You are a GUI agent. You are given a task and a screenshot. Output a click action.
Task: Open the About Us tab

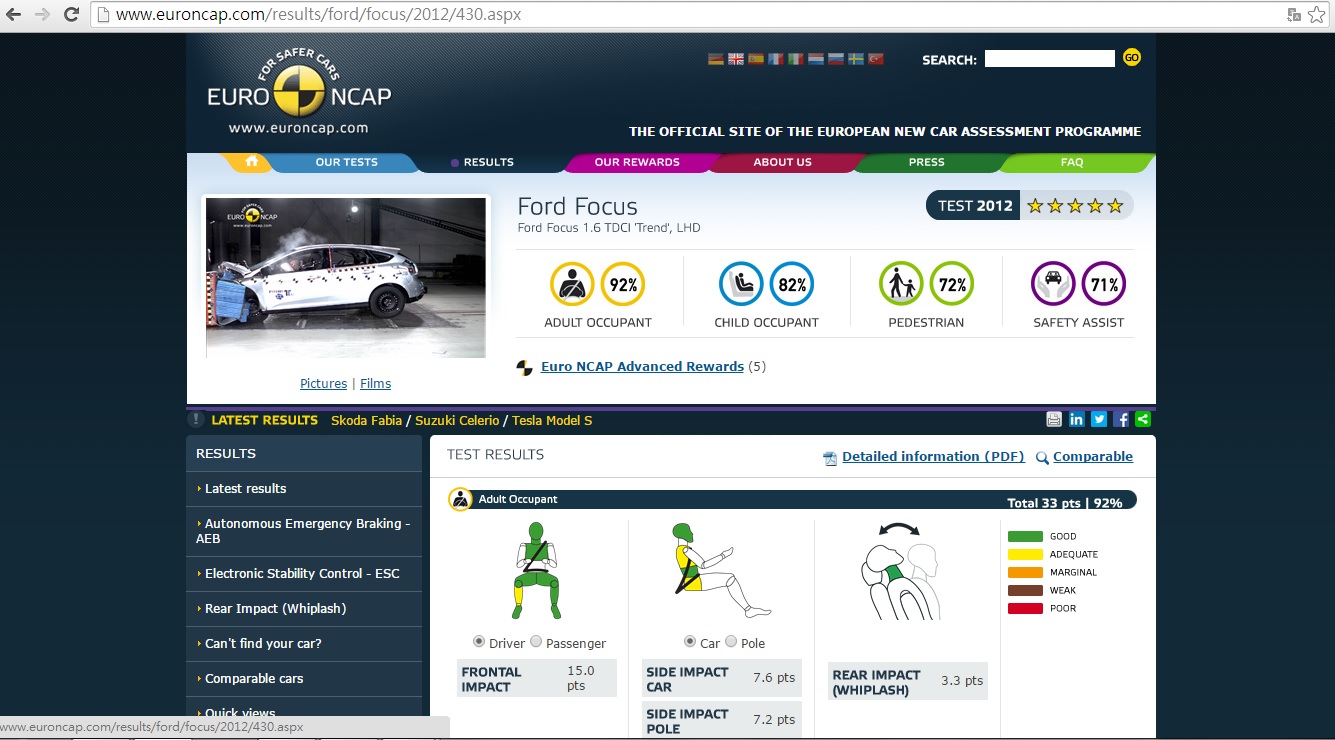[x=782, y=162]
